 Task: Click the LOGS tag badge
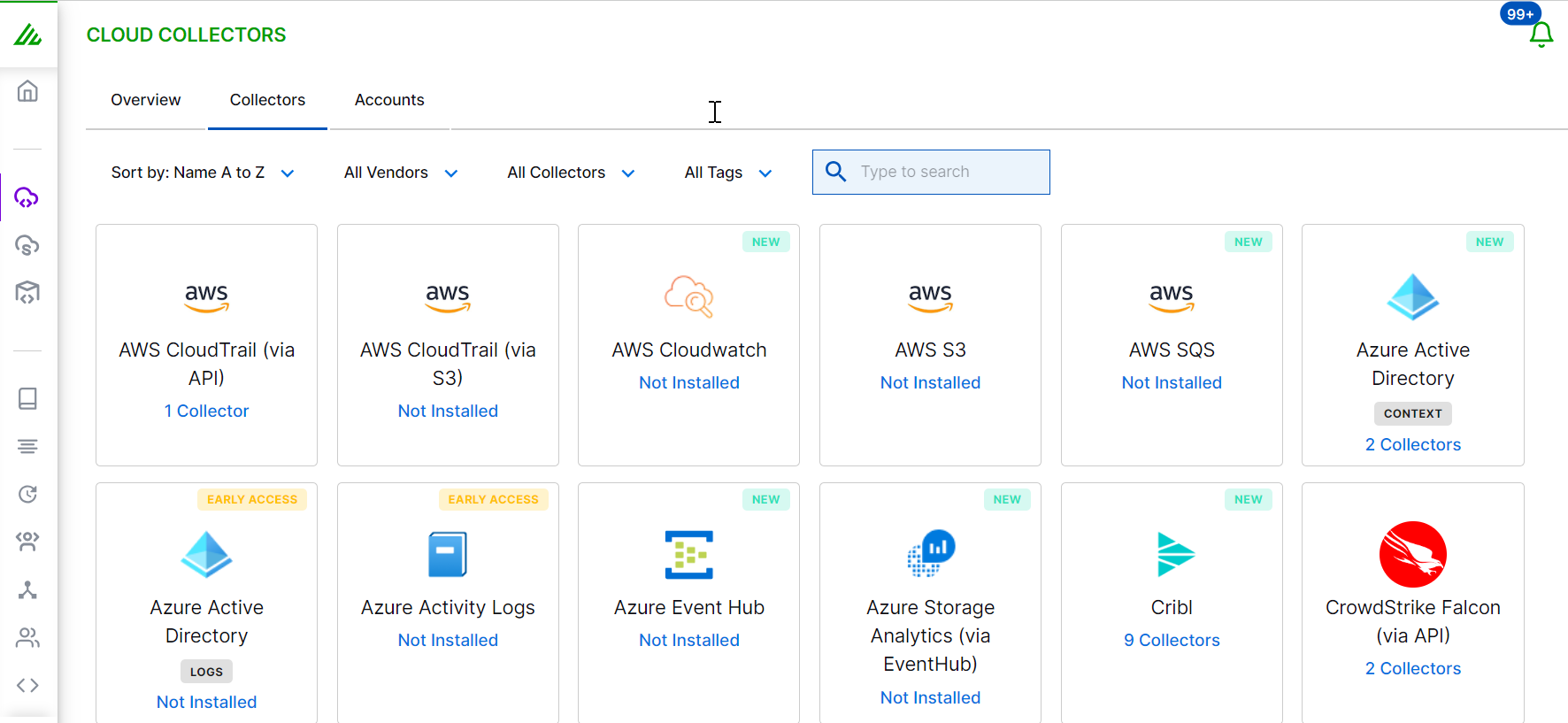[x=206, y=672]
